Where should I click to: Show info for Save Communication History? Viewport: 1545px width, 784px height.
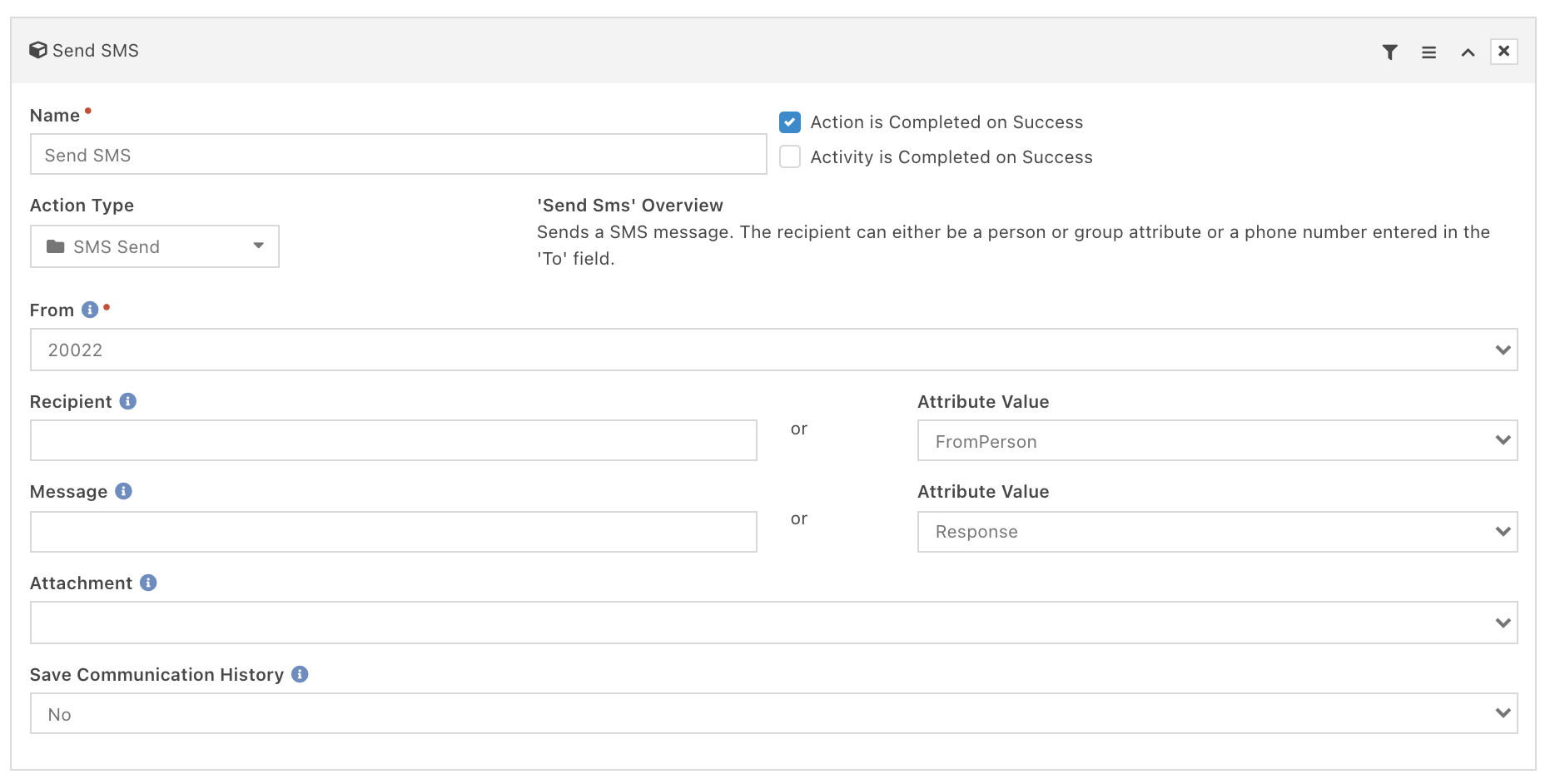pos(300,674)
